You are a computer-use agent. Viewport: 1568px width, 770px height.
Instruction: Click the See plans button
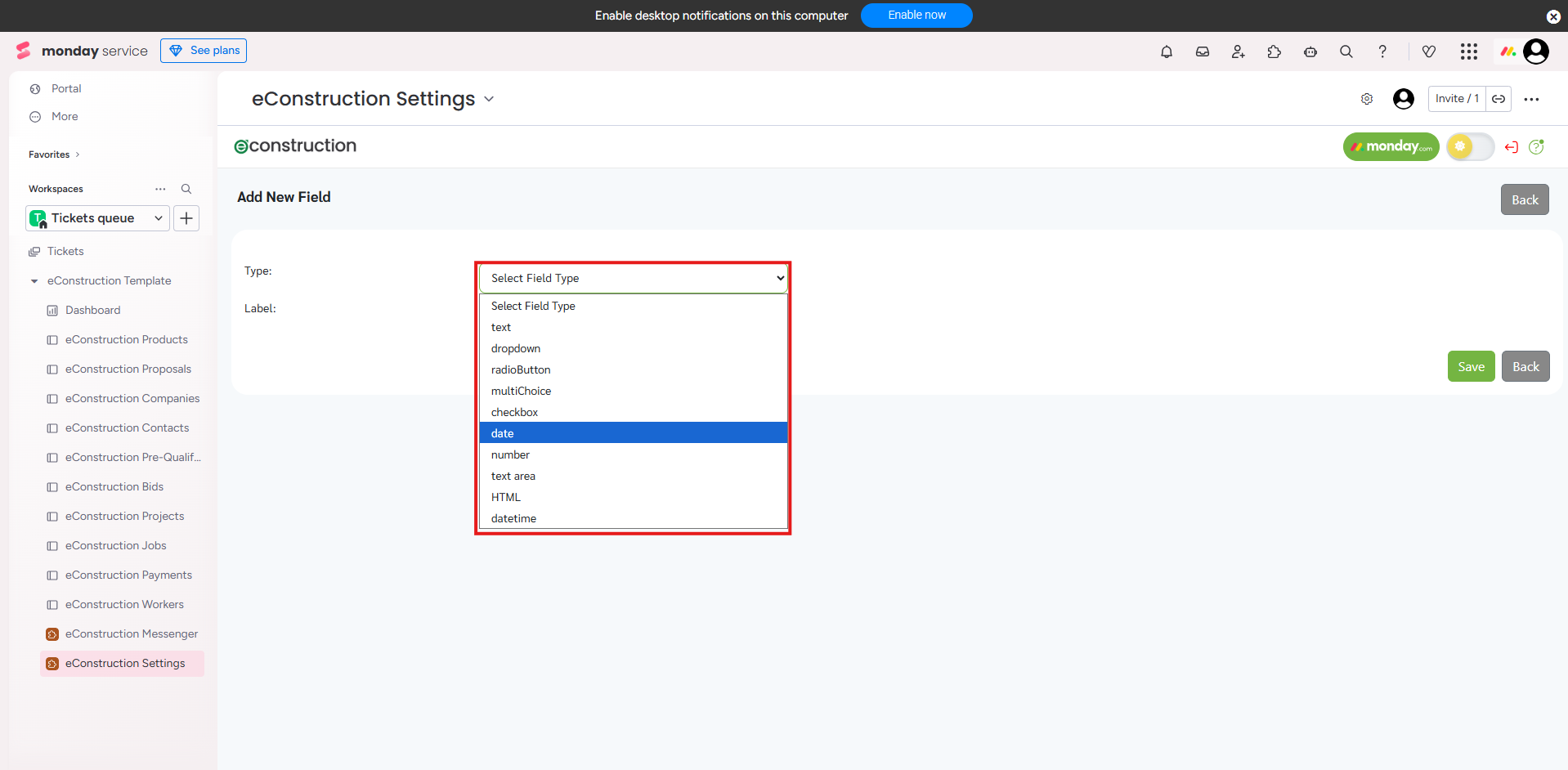(x=204, y=51)
